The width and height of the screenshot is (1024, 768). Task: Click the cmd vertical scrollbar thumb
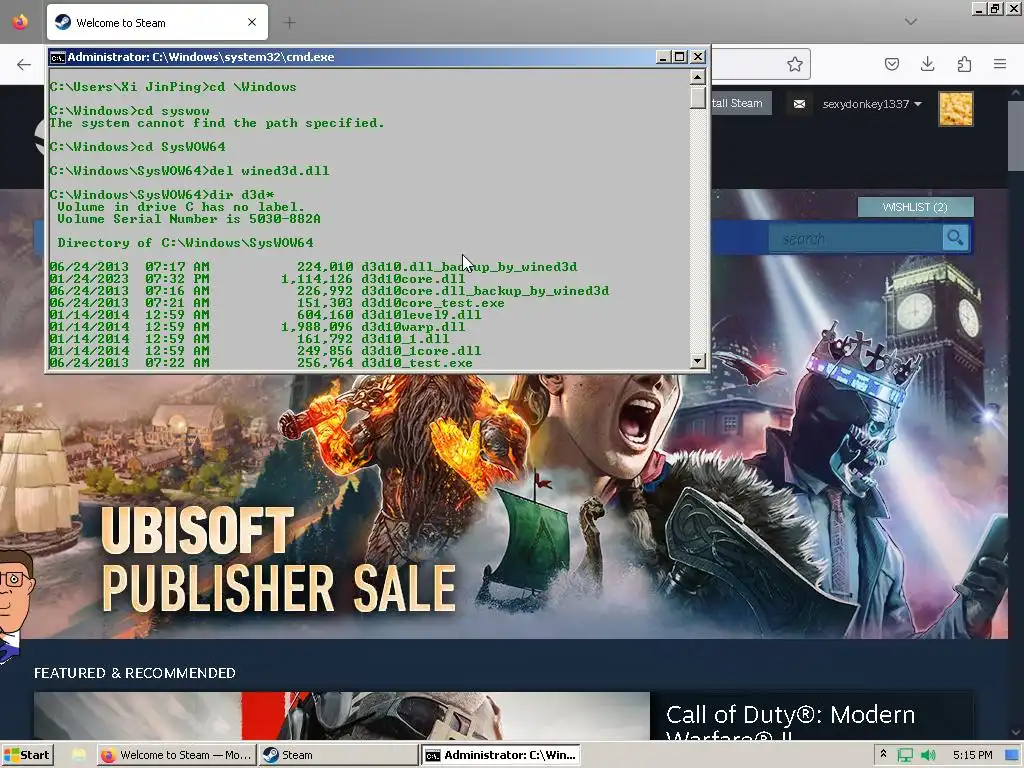[697, 97]
